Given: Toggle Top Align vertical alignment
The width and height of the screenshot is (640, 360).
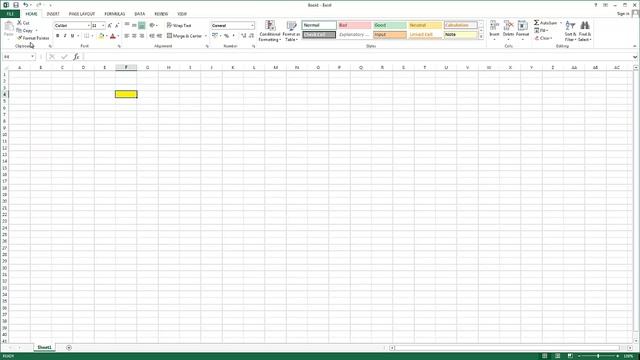Looking at the screenshot, I should tap(127, 25).
